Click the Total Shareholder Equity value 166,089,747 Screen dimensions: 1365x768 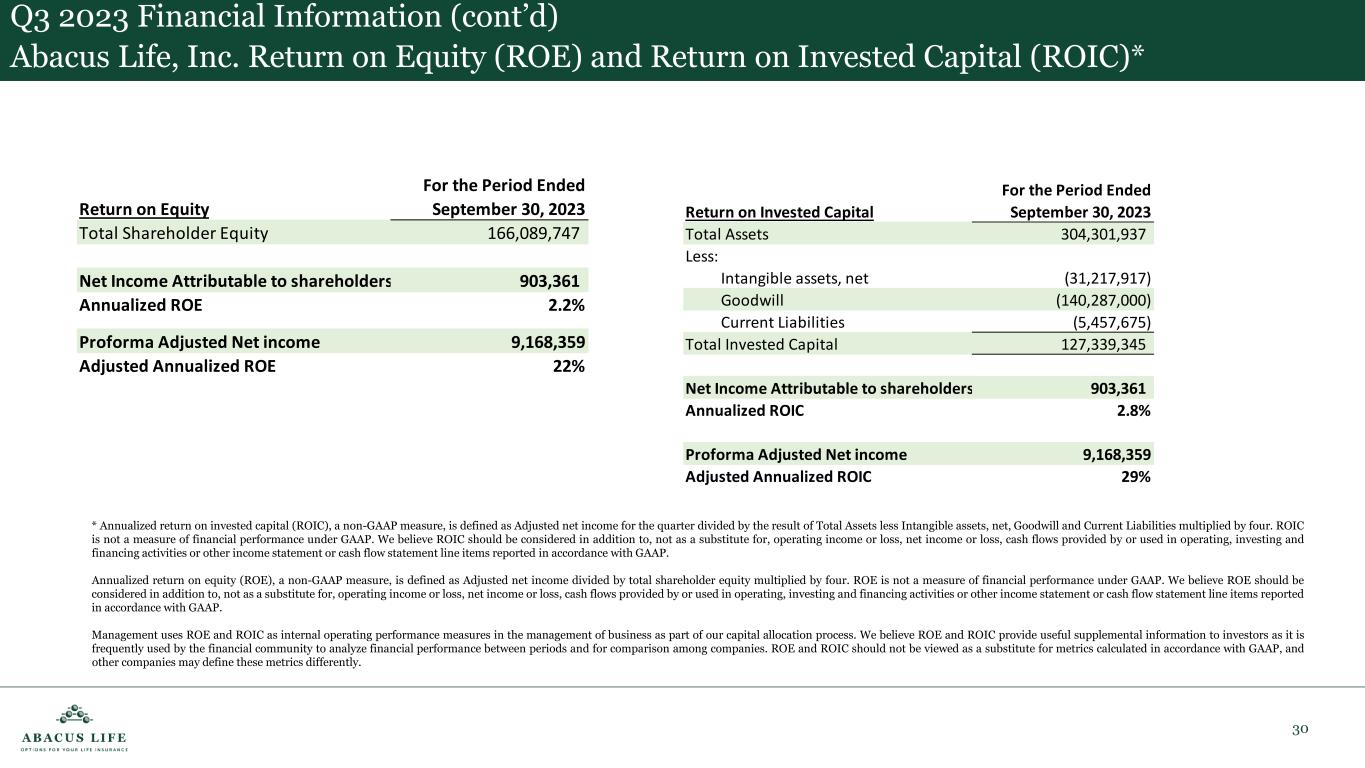tap(525, 233)
